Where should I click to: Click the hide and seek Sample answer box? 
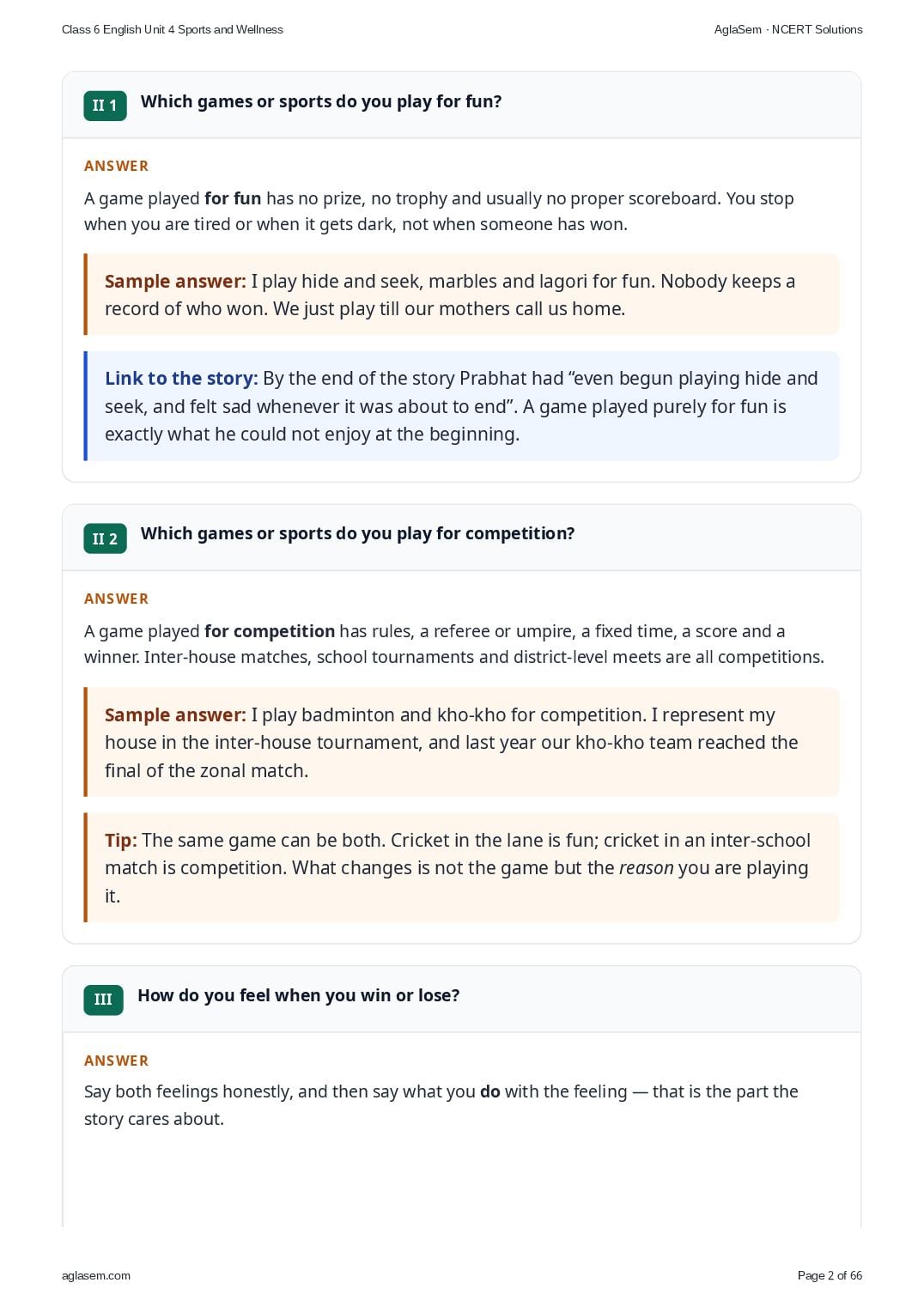461,295
